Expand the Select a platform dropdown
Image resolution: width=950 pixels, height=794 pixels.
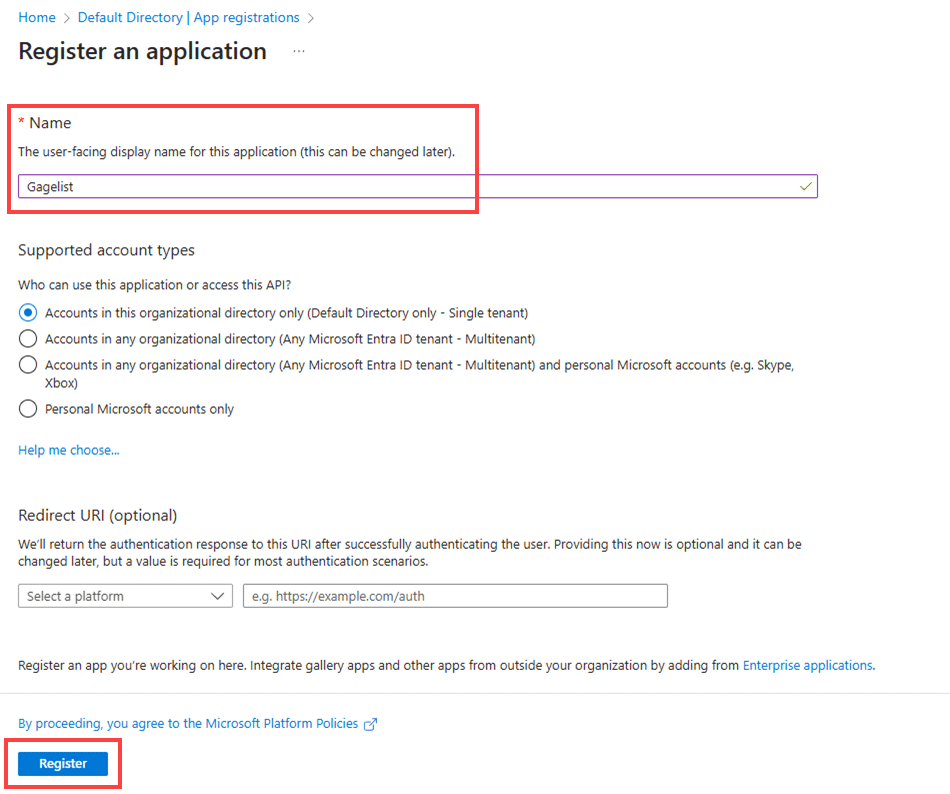(118, 596)
